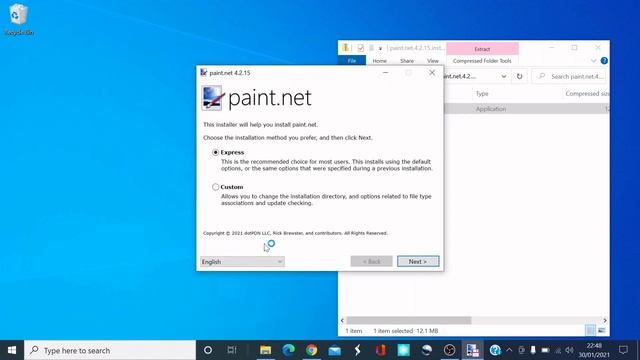Select the Custom installation option

[216, 187]
